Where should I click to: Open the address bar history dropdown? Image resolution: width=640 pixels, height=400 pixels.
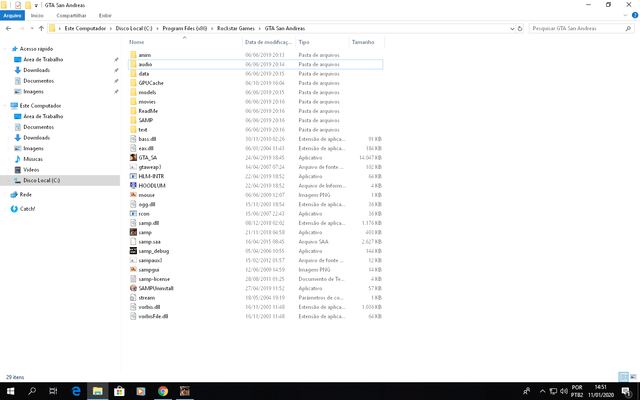click(512, 29)
